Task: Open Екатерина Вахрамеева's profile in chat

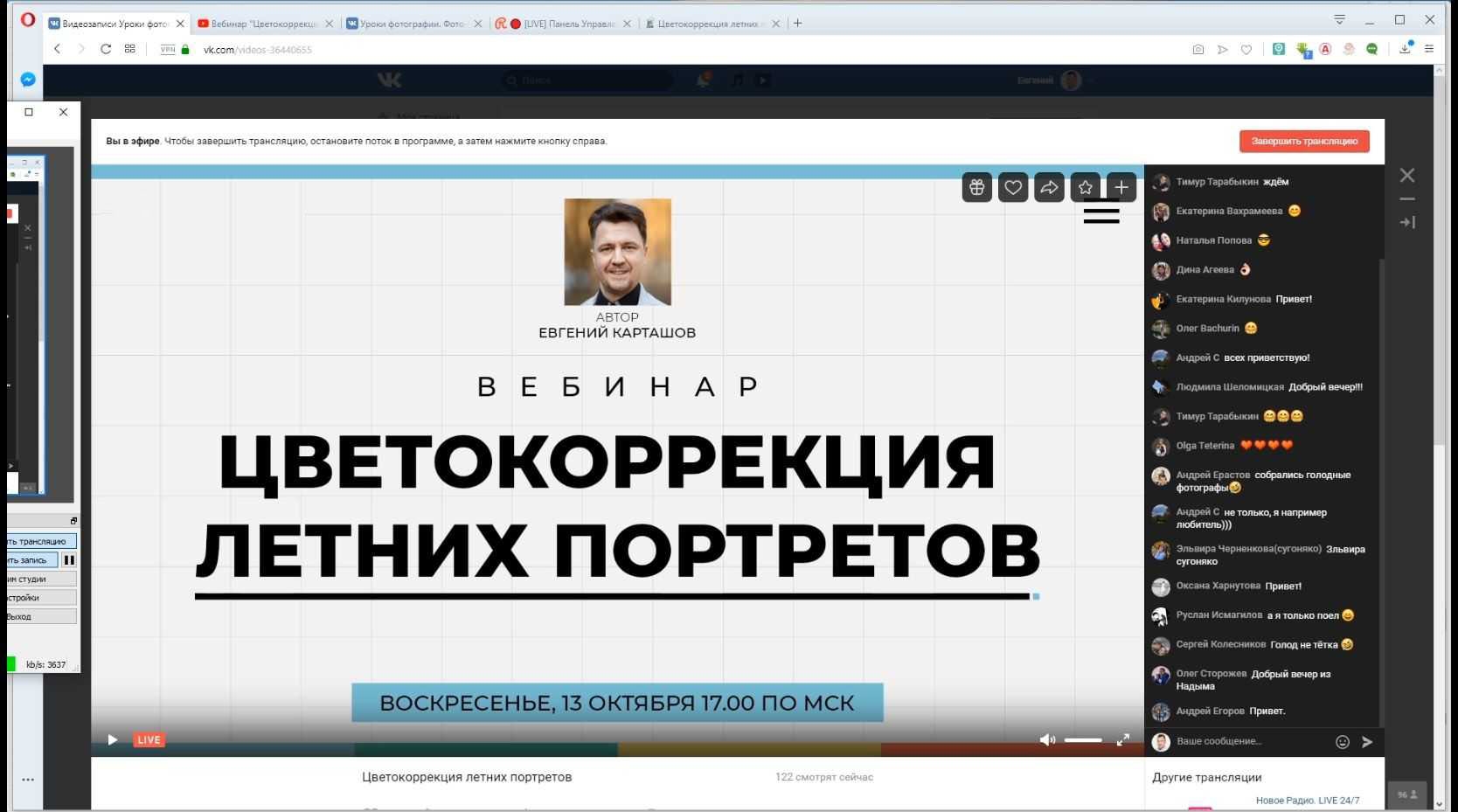Action: coord(1229,211)
